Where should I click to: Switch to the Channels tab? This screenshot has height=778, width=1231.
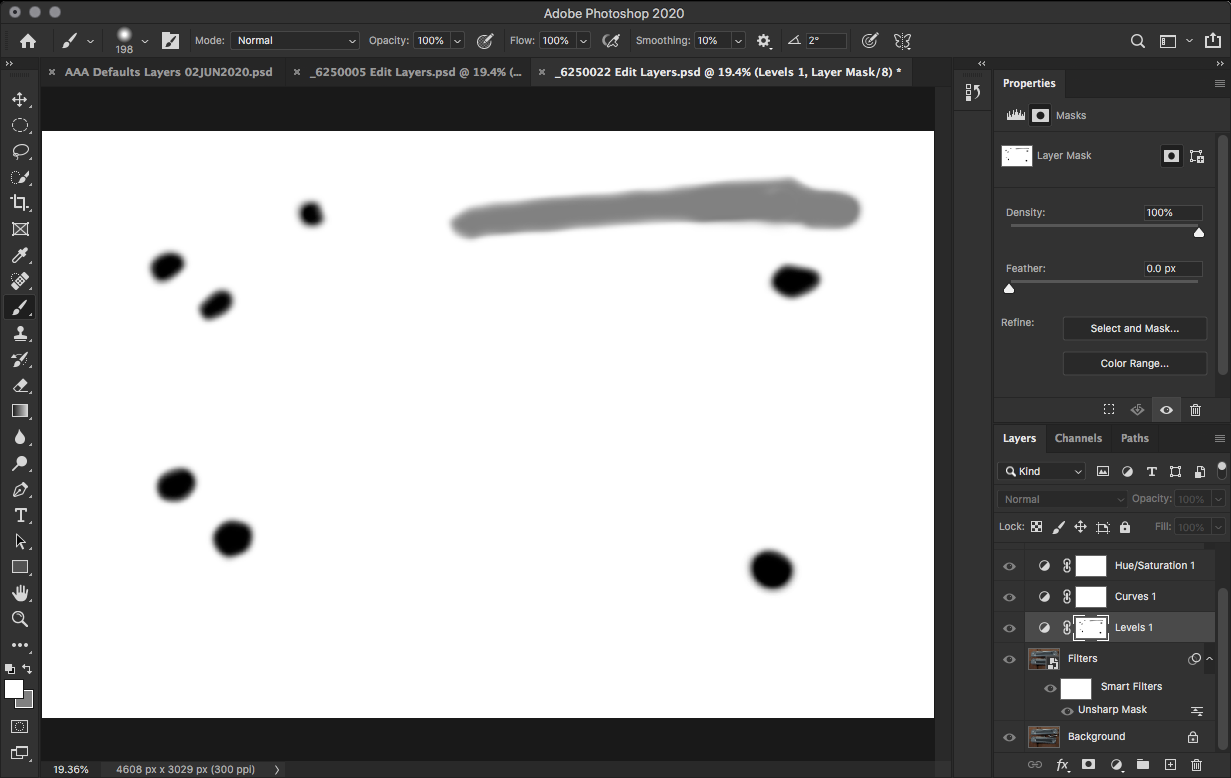1078,438
